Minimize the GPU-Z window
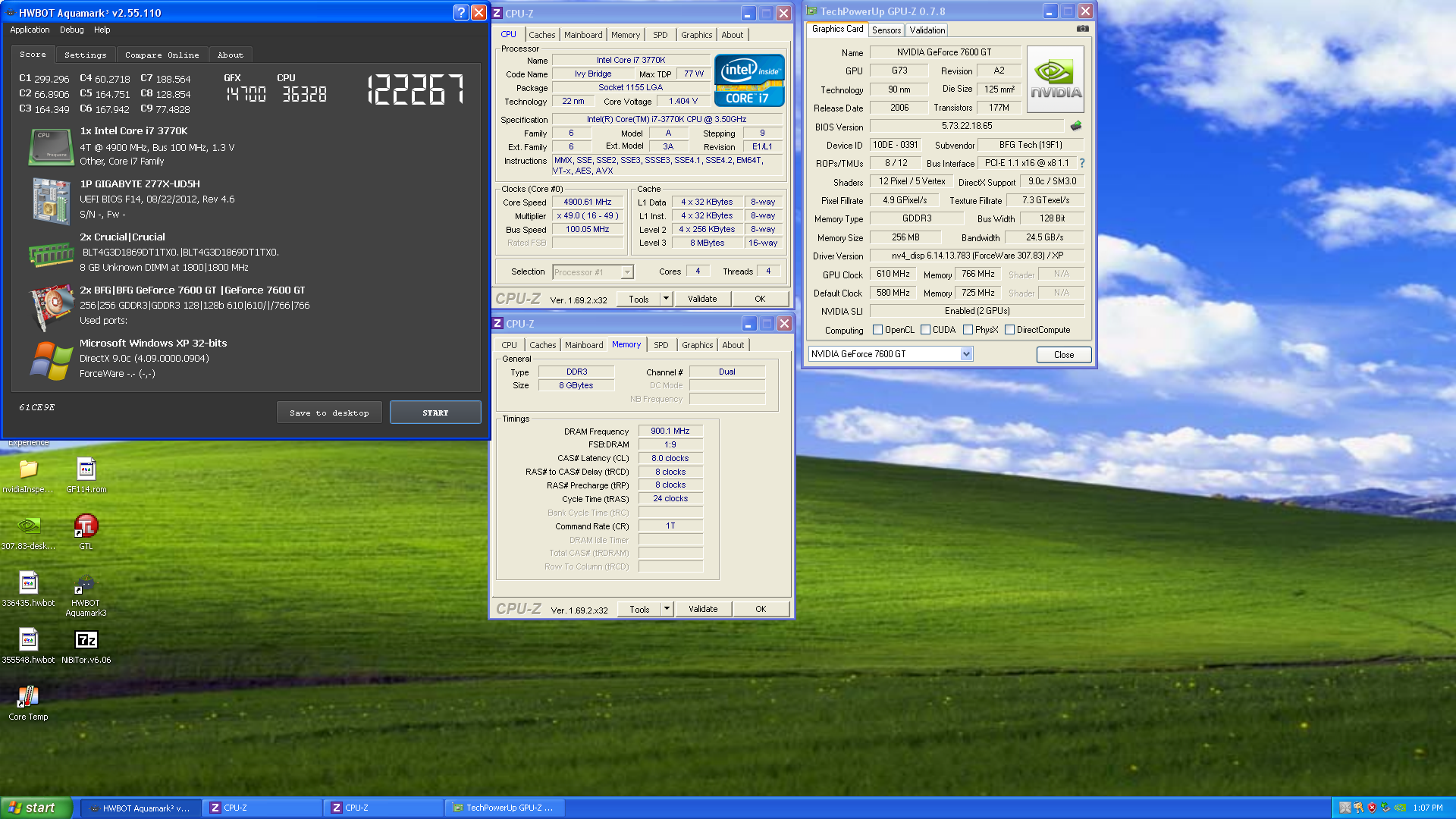This screenshot has width=1456, height=819. (x=1050, y=11)
